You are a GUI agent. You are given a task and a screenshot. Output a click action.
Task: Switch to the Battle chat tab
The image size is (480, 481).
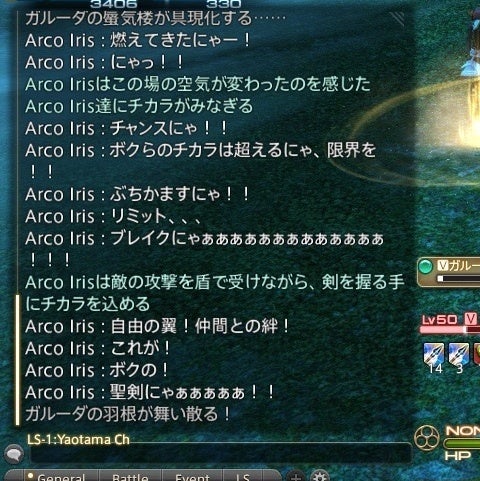click(130, 476)
